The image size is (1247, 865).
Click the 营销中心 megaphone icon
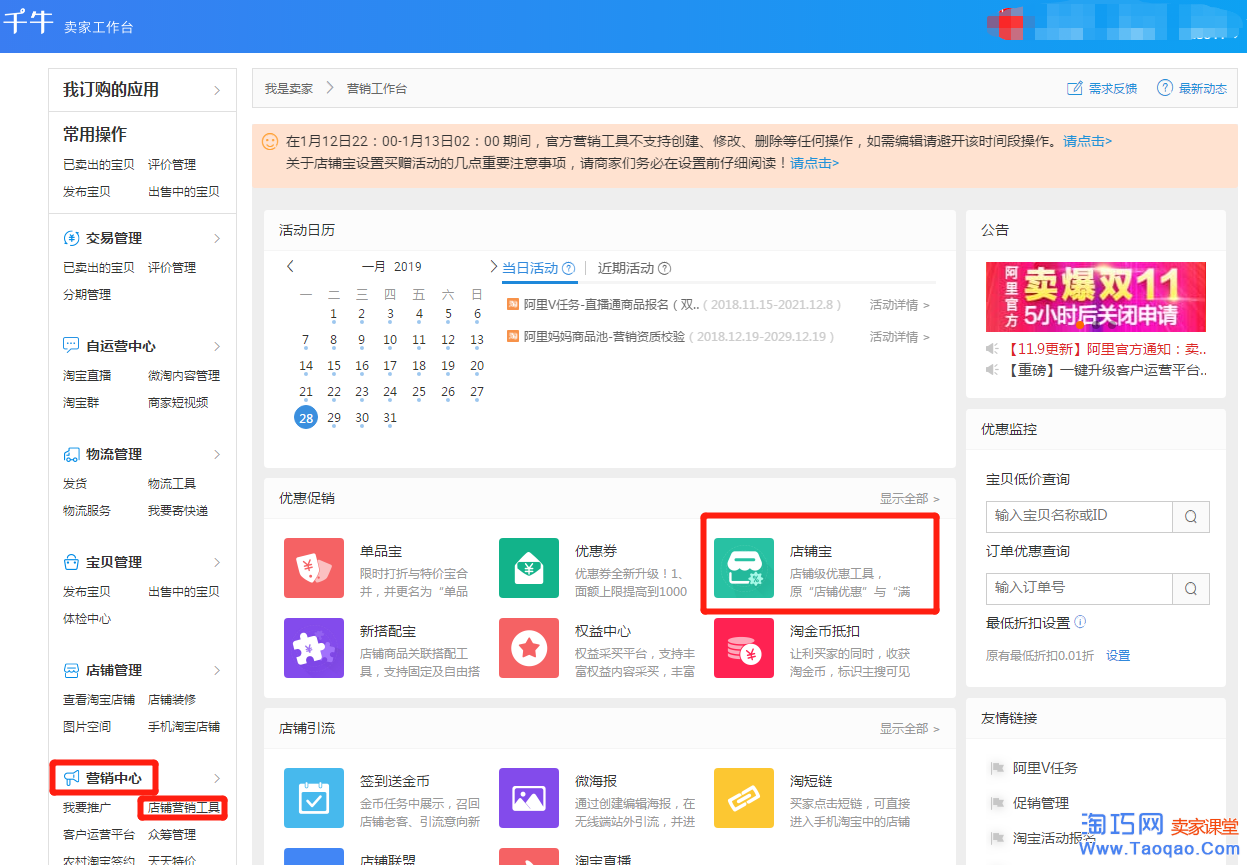71,778
